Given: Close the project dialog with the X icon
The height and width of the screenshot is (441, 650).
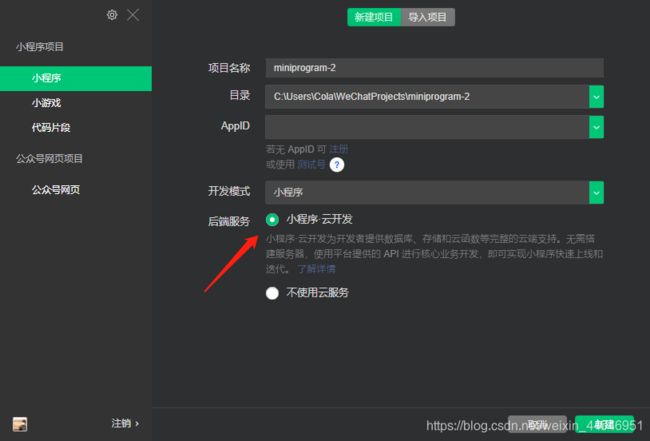Looking at the screenshot, I should (133, 15).
